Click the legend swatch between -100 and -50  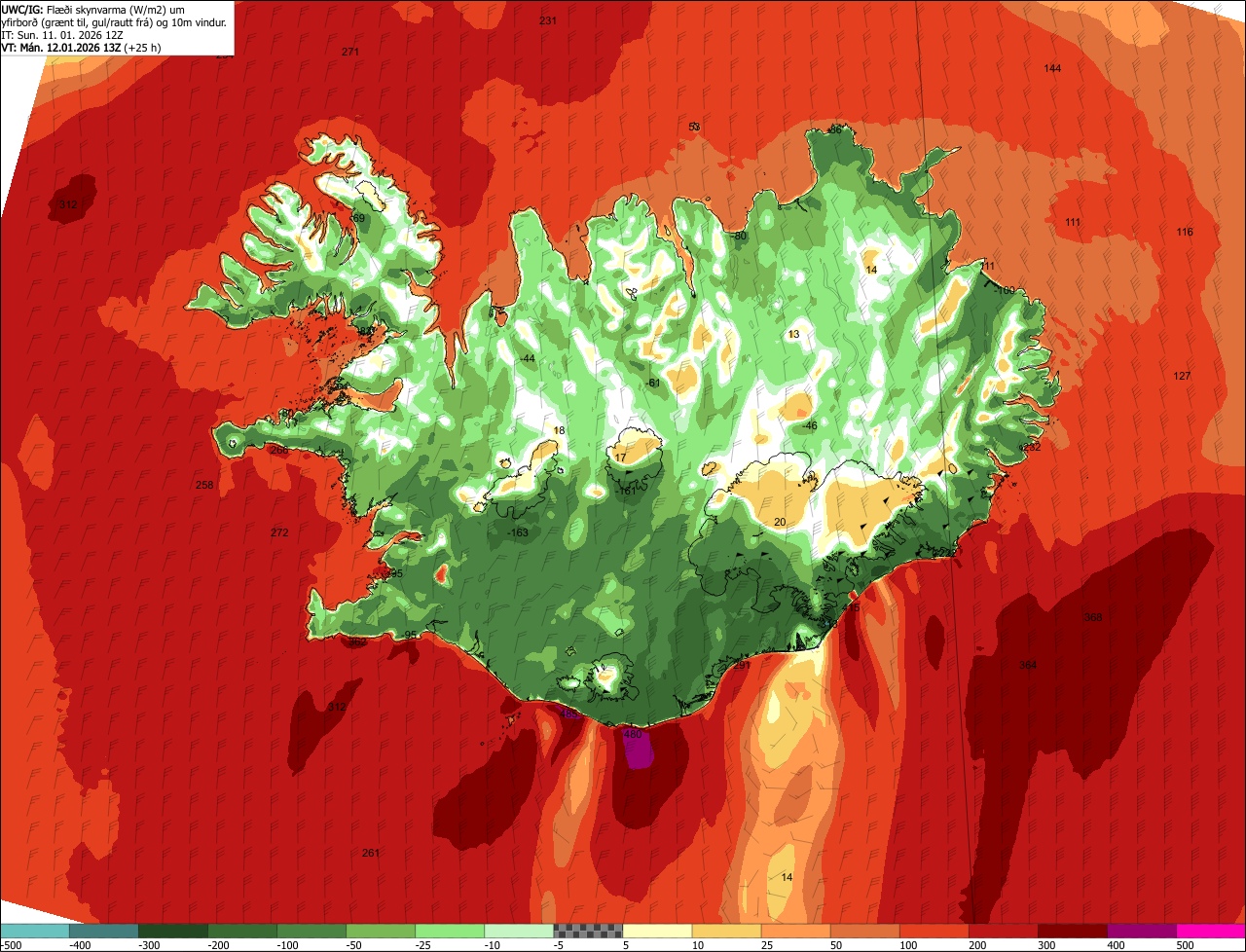pos(311,931)
